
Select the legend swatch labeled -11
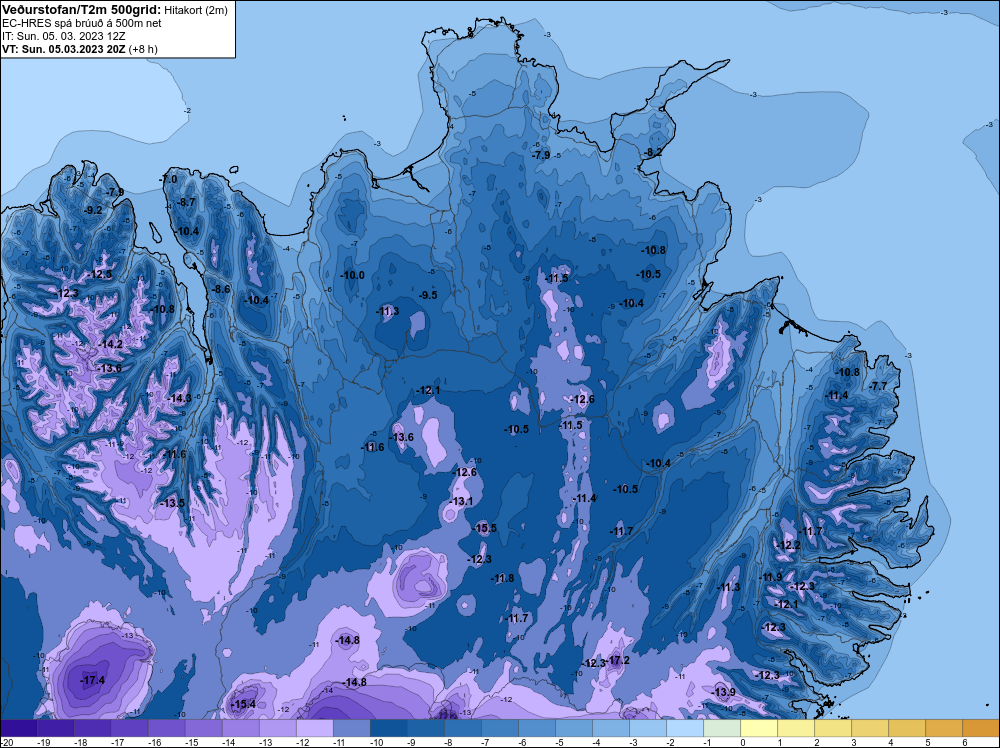[351, 728]
